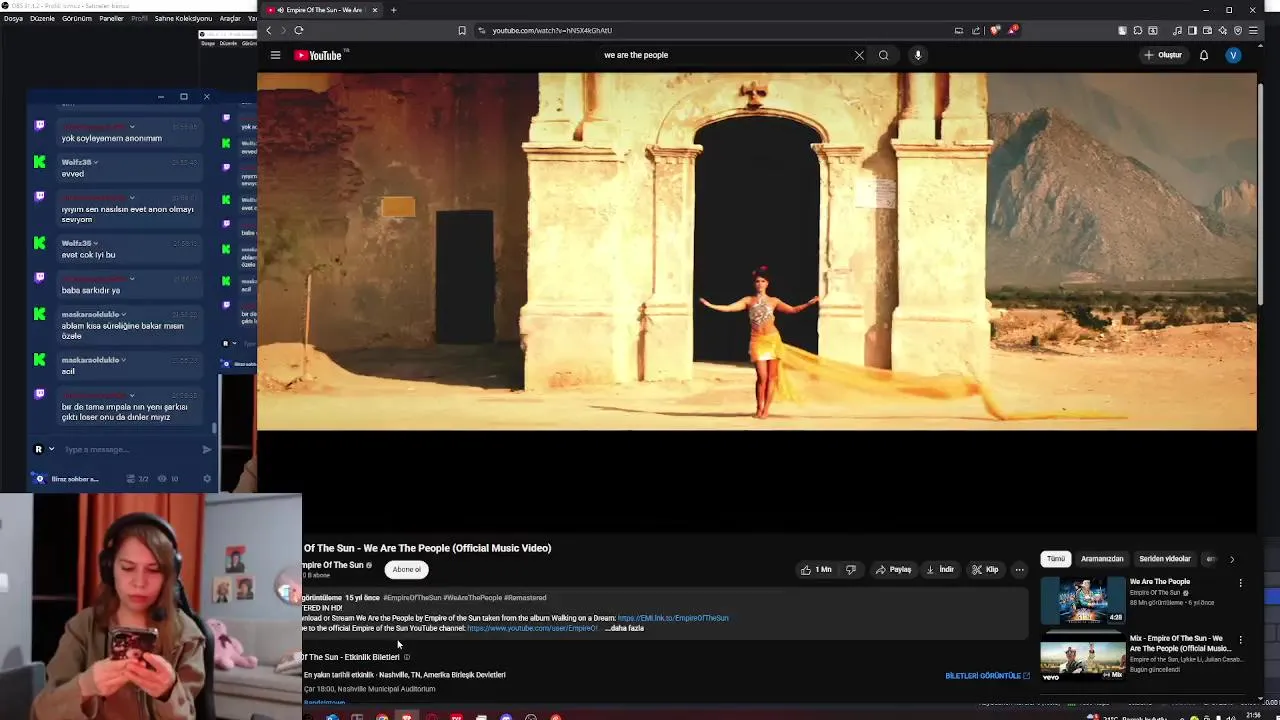
Task: Open YouTube notifications bell
Action: pyautogui.click(x=1204, y=55)
